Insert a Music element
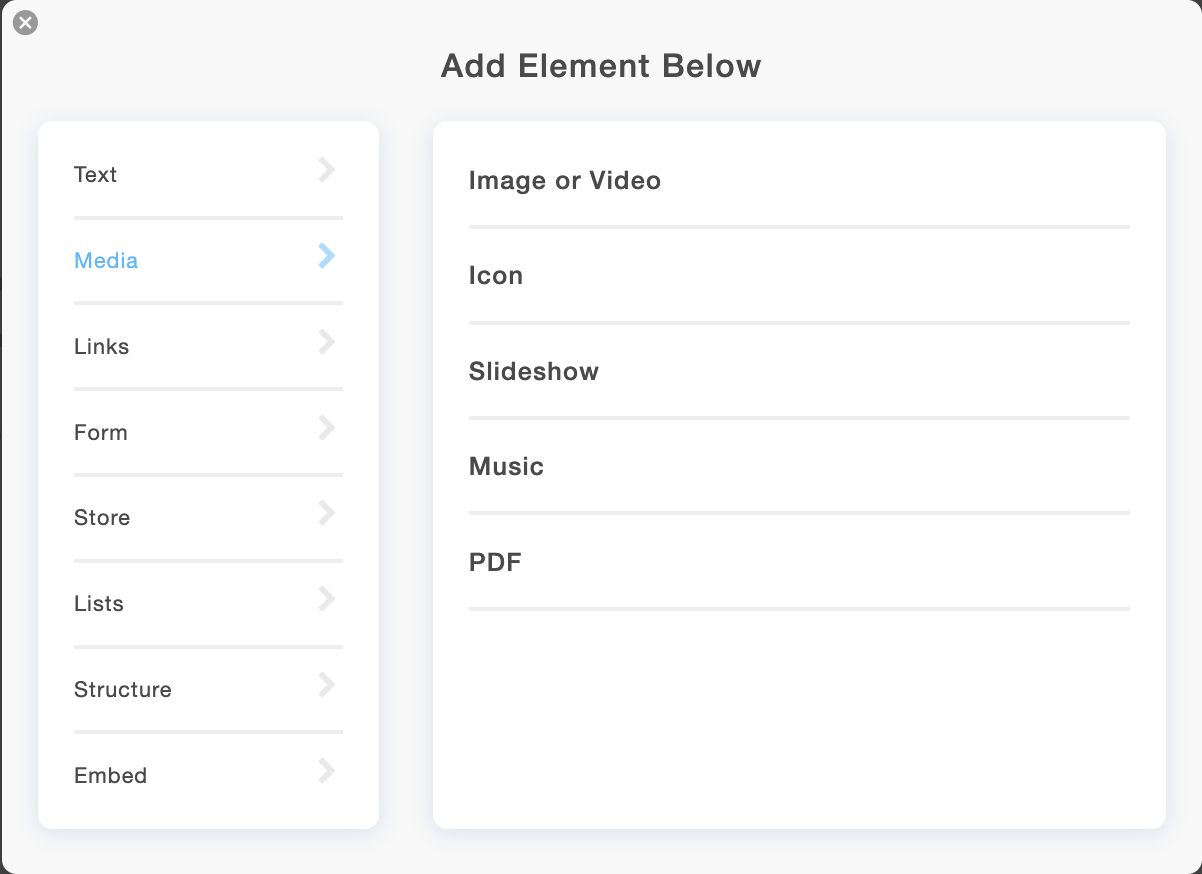 (x=507, y=467)
